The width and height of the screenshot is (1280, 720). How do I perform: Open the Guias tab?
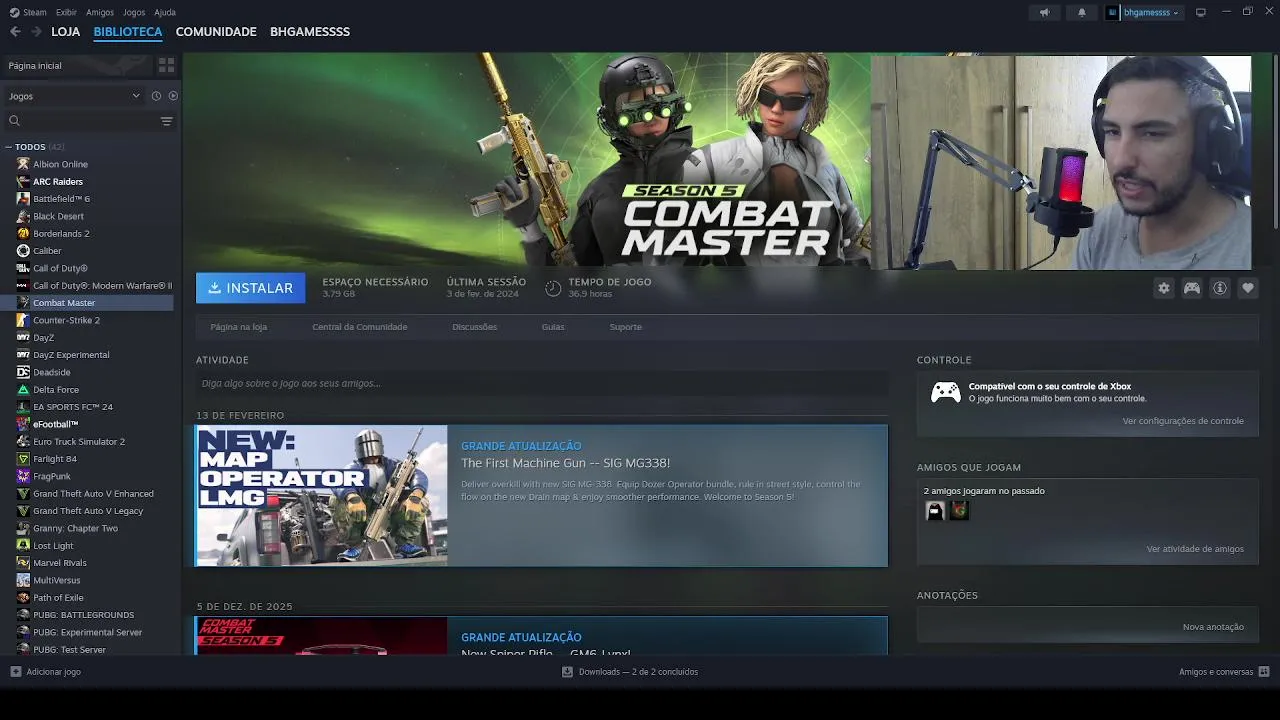[553, 327]
